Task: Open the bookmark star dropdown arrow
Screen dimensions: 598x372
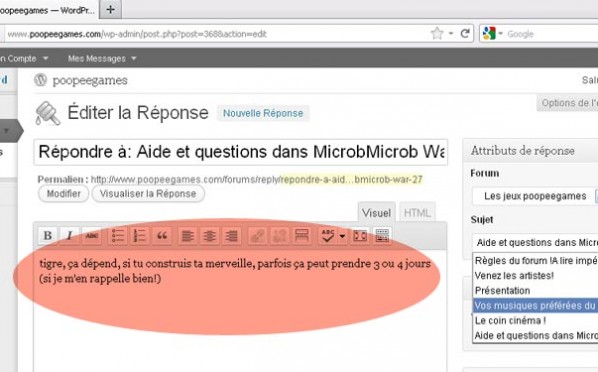Action: click(x=451, y=34)
